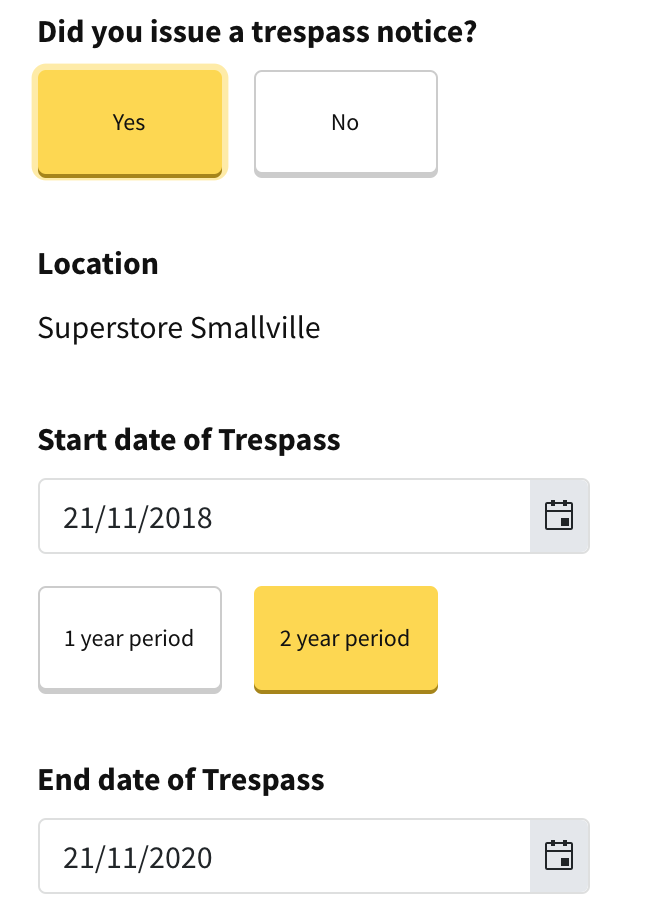Deselect the highlighted yellow Yes button
The width and height of the screenshot is (658, 910).
[130, 122]
